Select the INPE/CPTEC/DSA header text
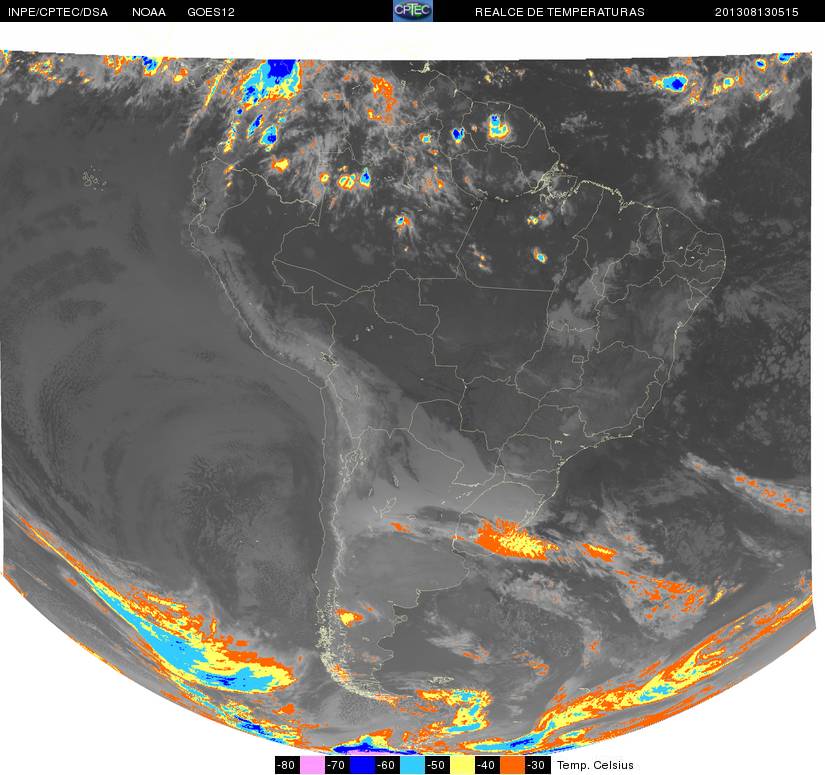825x775 pixels. tap(58, 12)
